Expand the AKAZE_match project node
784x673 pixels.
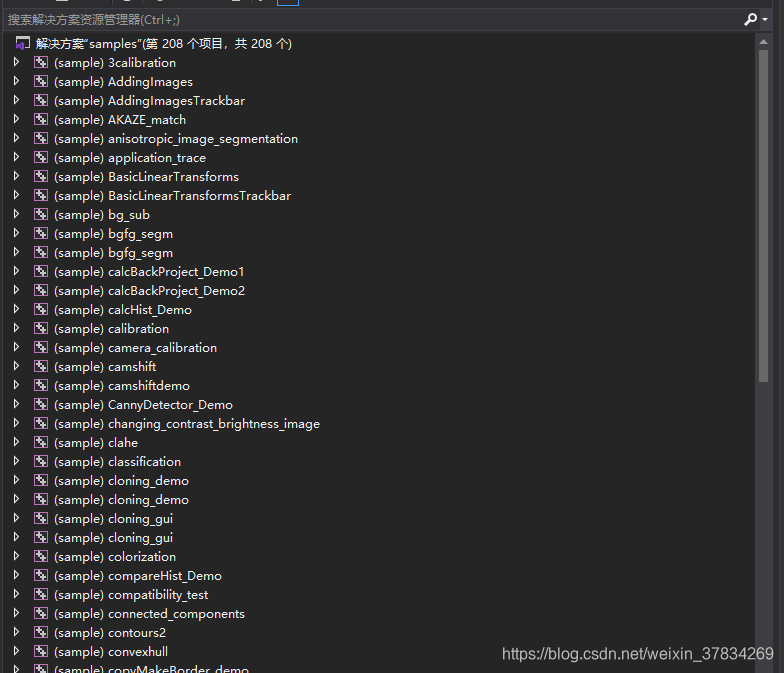tap(16, 119)
